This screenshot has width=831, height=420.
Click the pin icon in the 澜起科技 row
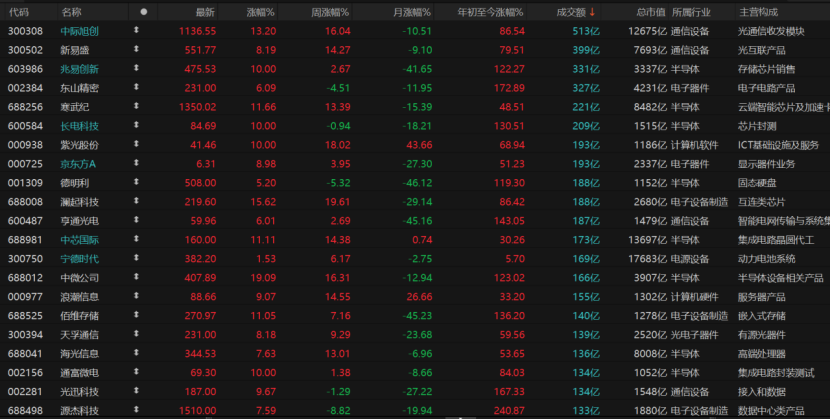[136, 202]
